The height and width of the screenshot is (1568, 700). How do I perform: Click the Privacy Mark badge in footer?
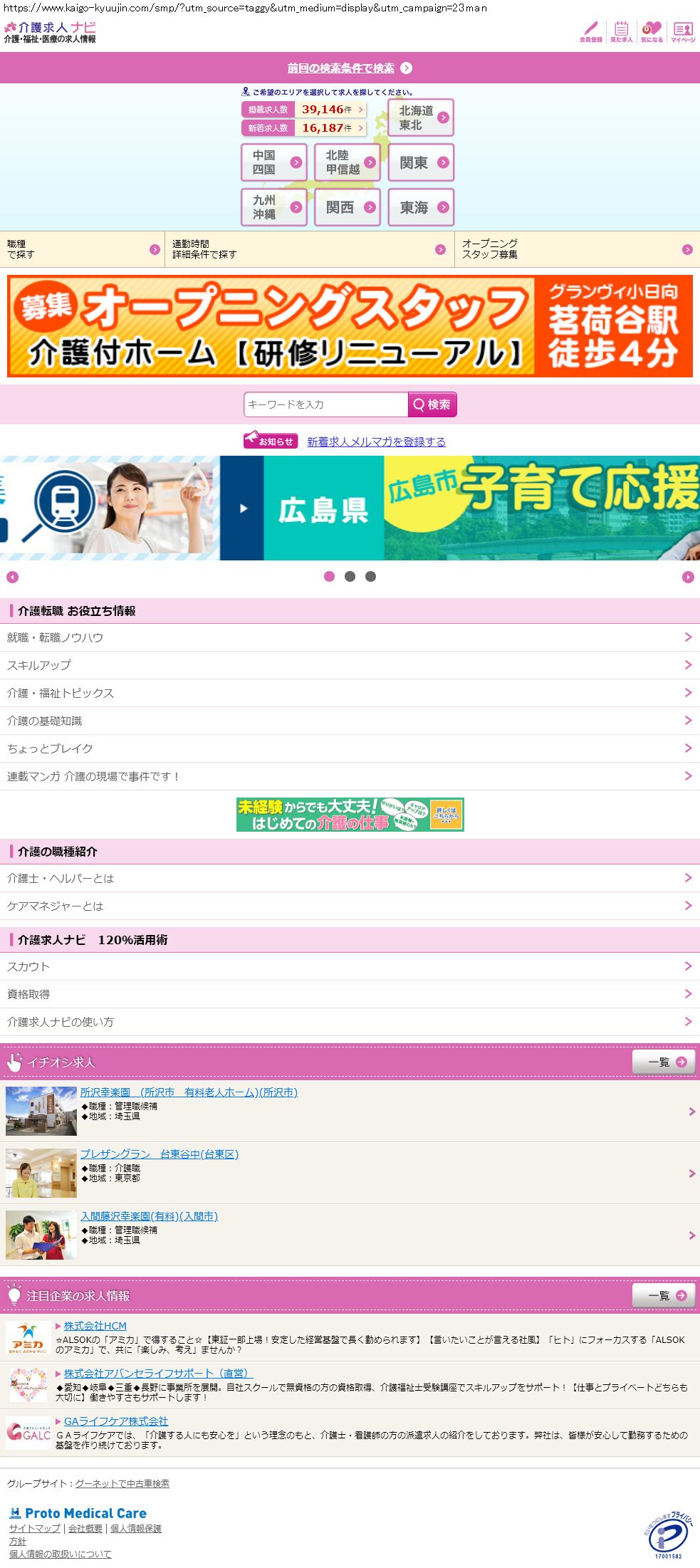click(668, 1535)
